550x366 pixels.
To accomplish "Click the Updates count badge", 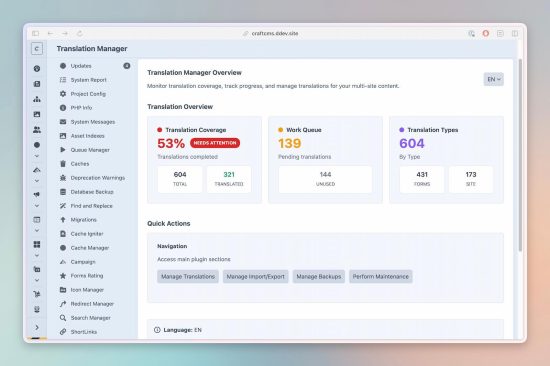I will [127, 66].
